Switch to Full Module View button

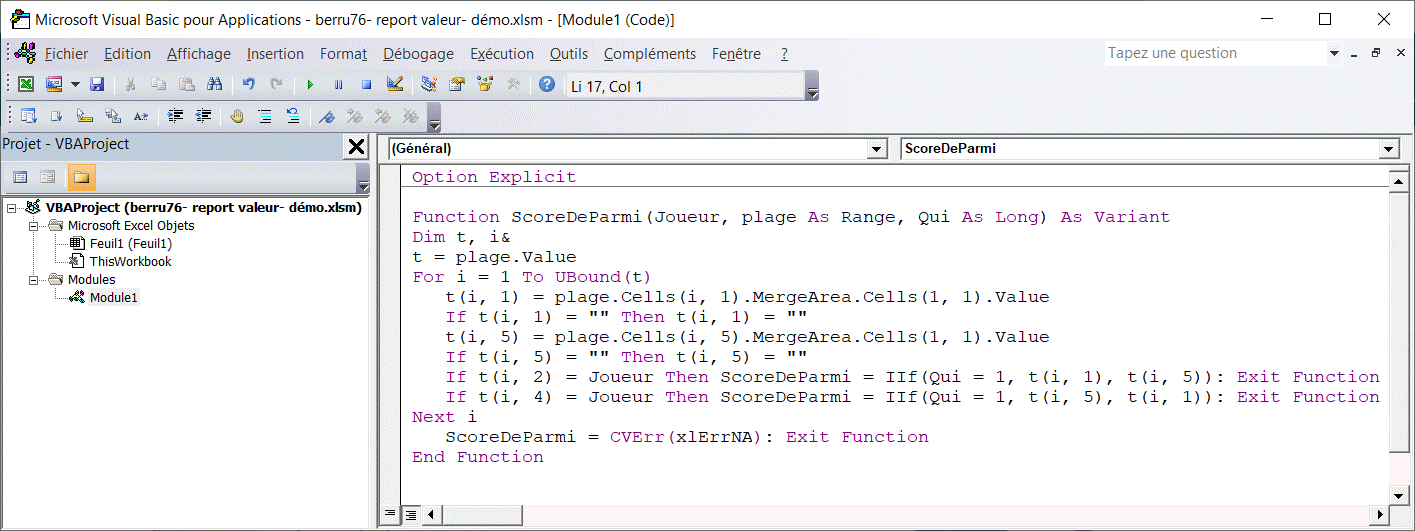(x=410, y=515)
